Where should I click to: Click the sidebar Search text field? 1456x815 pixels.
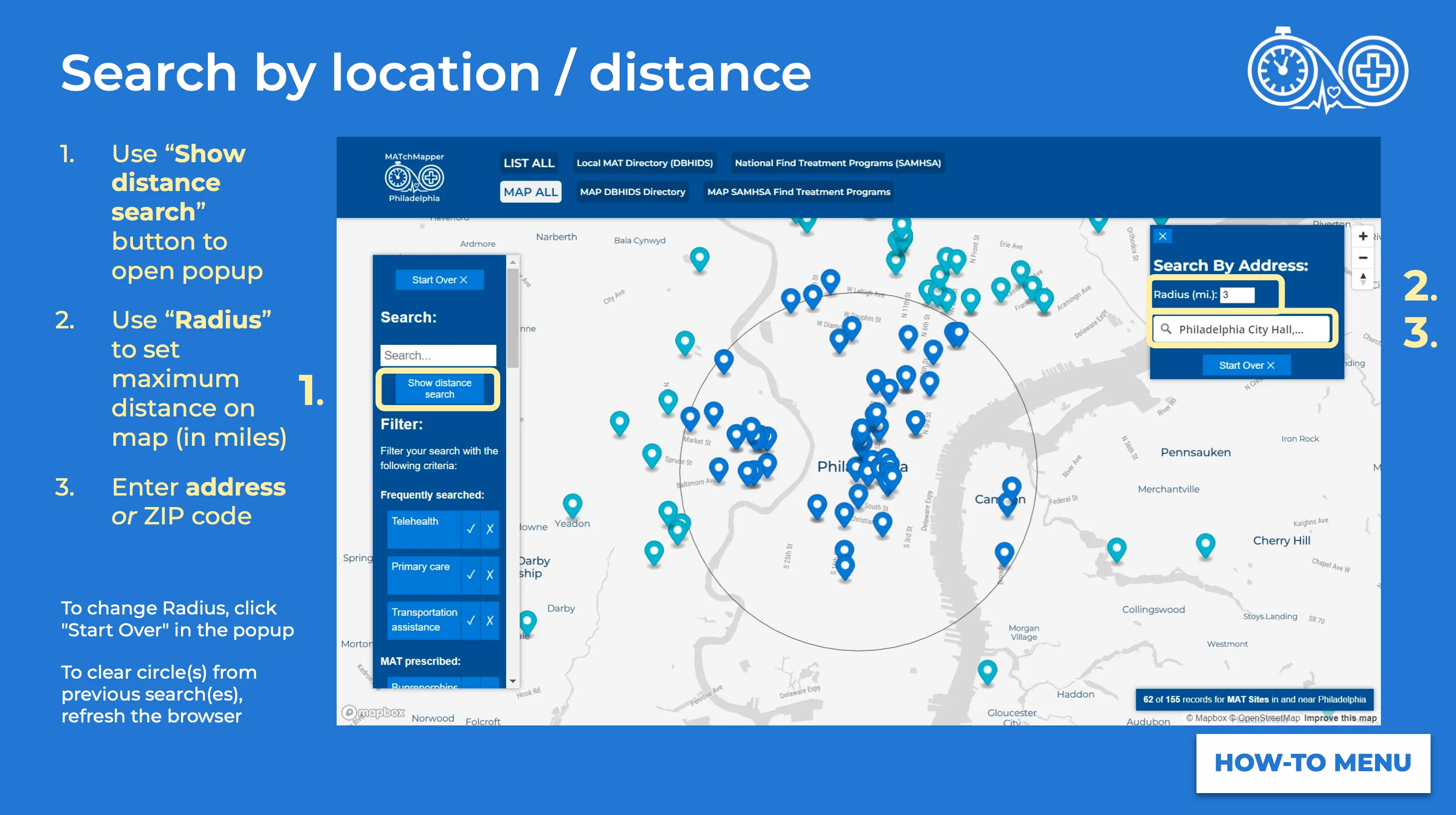coord(438,355)
